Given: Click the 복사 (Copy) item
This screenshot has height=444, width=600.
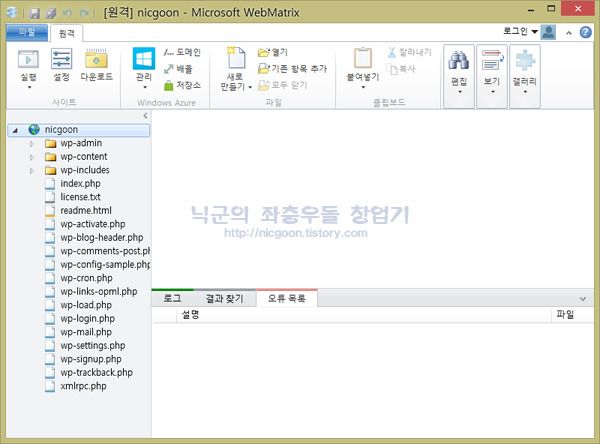Looking at the screenshot, I should tap(401, 69).
